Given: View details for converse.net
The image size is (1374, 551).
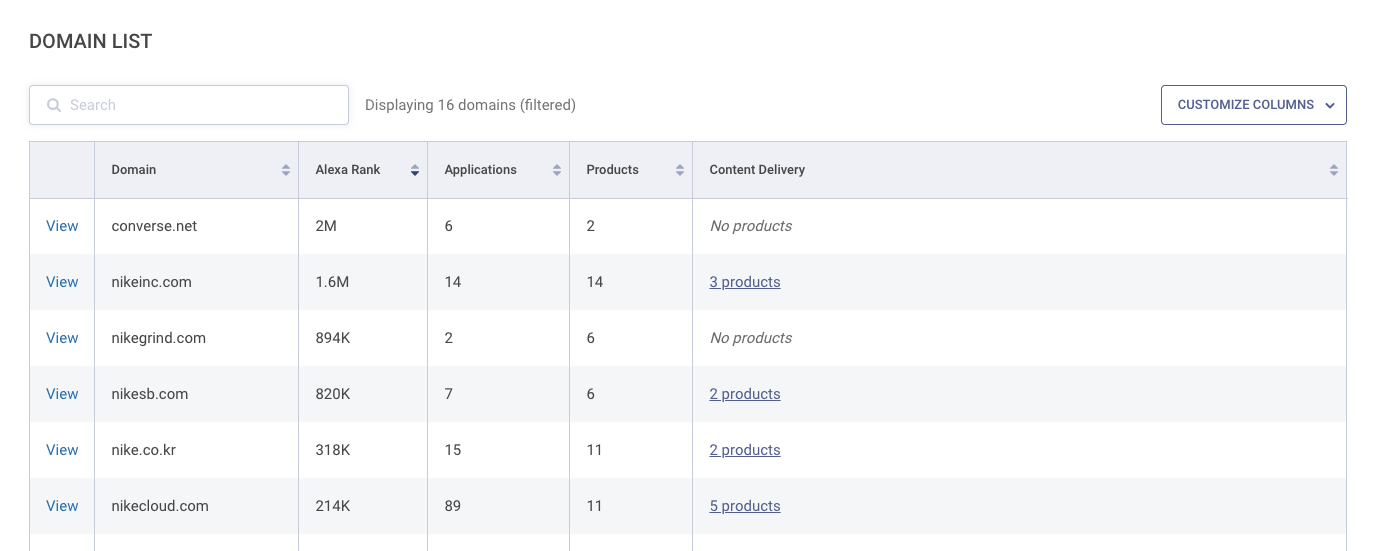Looking at the screenshot, I should pos(62,226).
